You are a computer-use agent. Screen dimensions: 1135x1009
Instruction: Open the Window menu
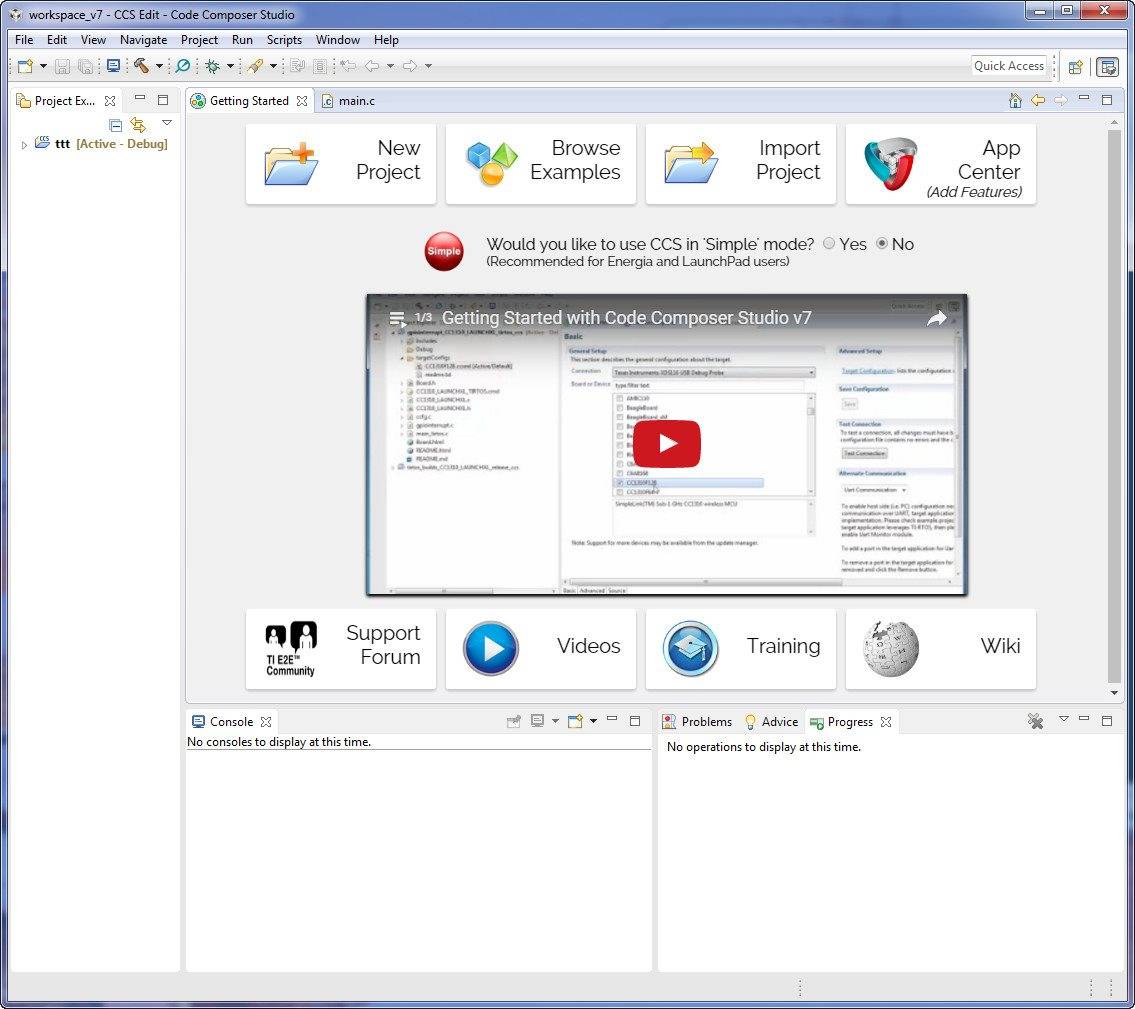pos(337,40)
